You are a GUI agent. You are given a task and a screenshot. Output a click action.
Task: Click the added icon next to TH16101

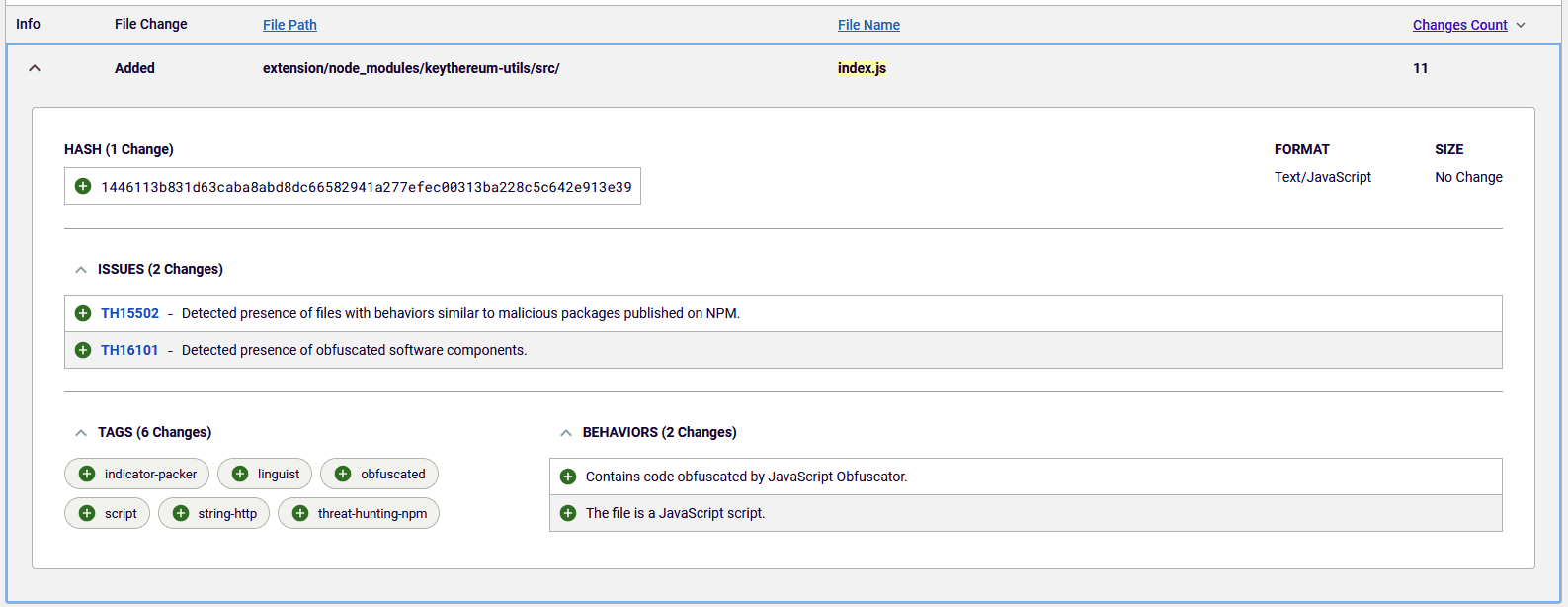[x=83, y=350]
